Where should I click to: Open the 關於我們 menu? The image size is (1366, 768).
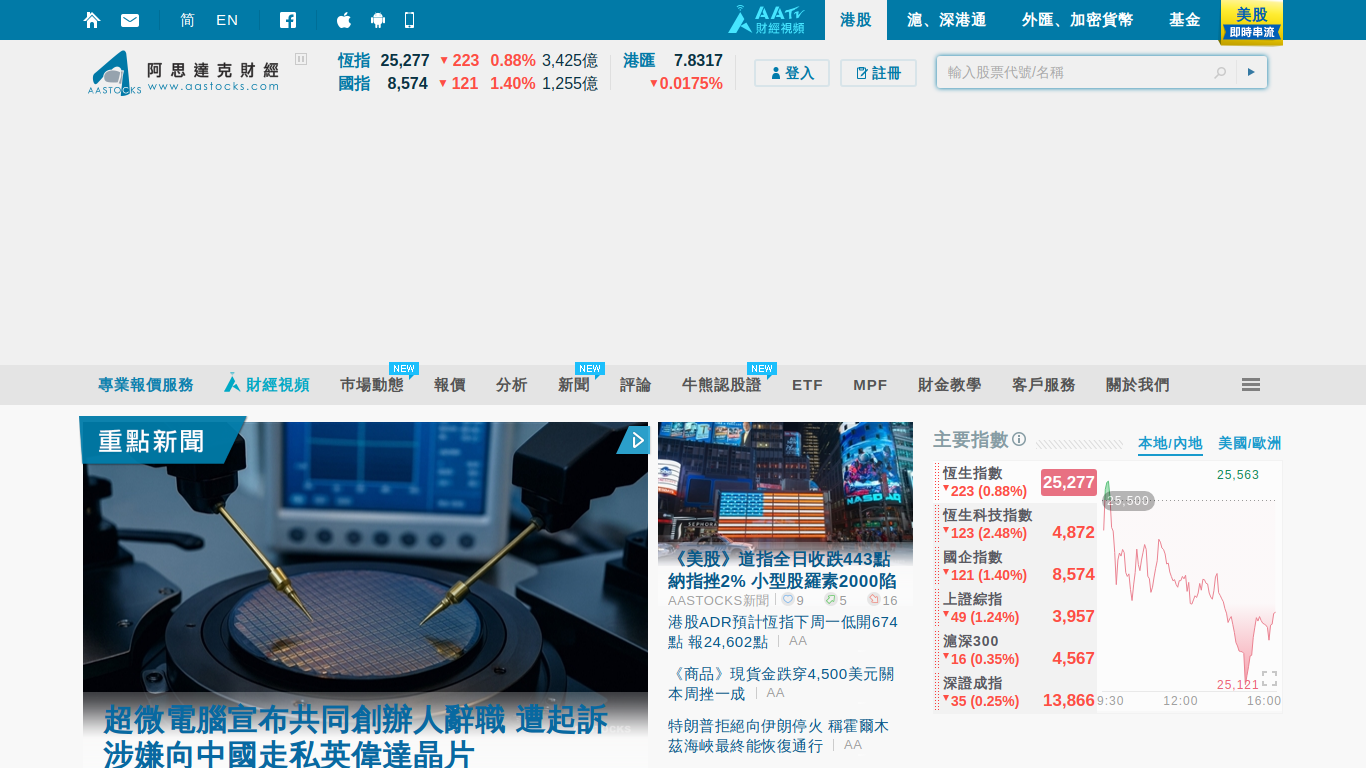tap(1138, 385)
